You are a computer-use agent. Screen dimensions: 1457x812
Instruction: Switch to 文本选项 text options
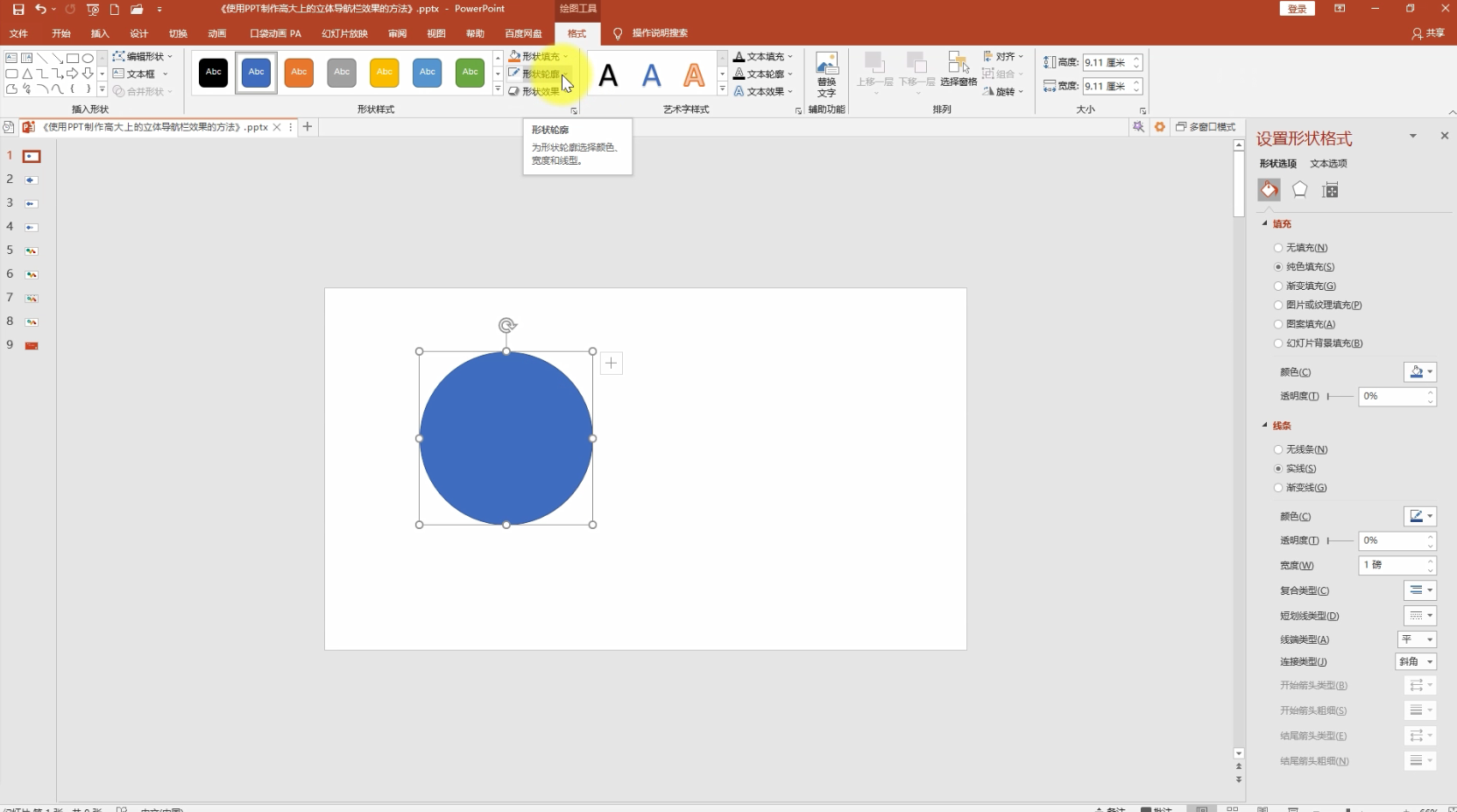(x=1328, y=164)
